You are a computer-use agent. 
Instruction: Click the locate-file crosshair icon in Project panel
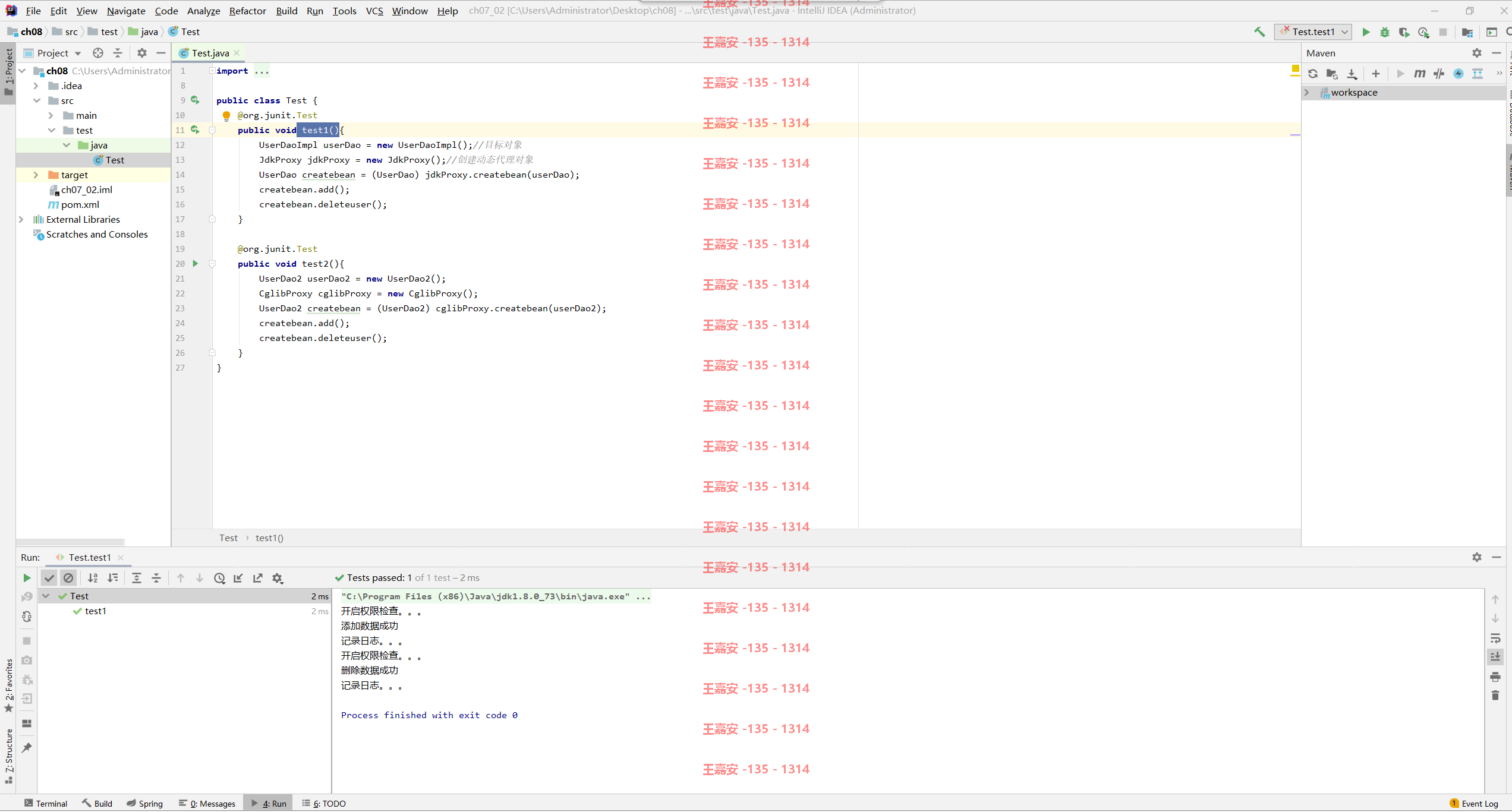pos(98,53)
